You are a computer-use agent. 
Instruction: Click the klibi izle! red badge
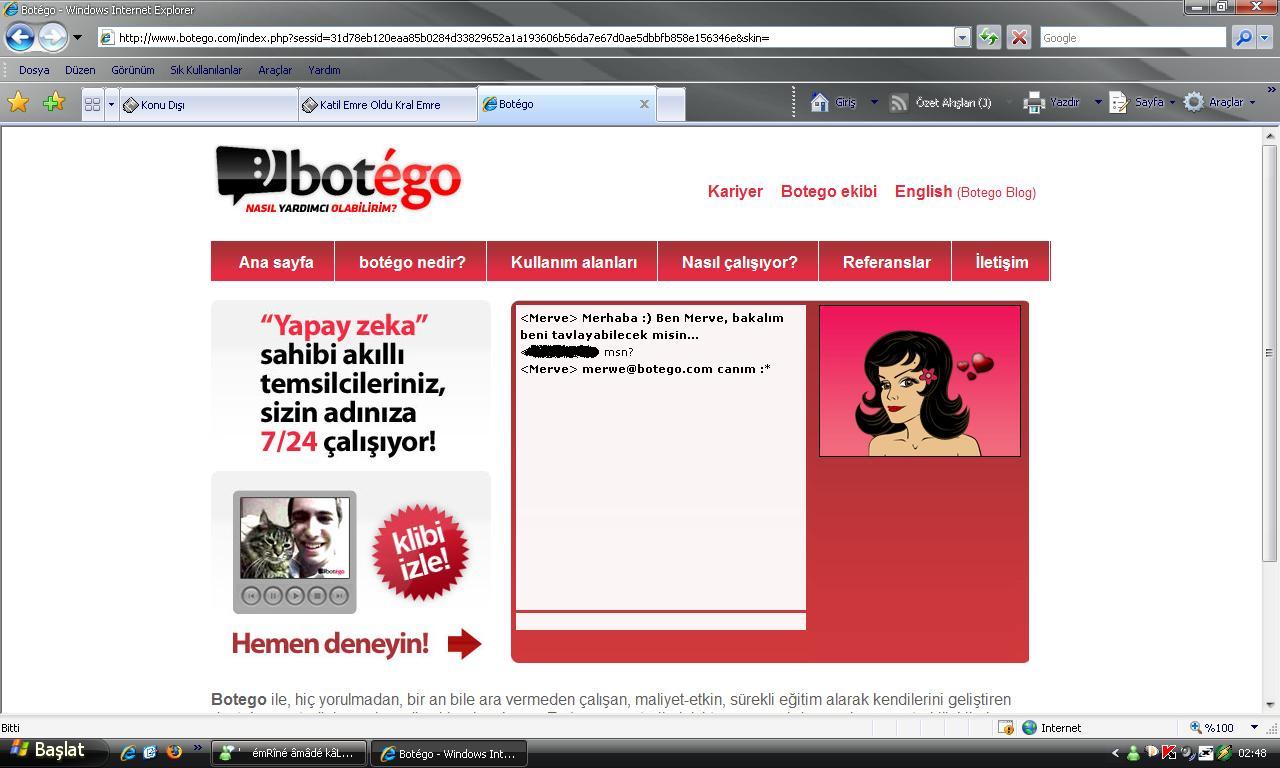[420, 552]
